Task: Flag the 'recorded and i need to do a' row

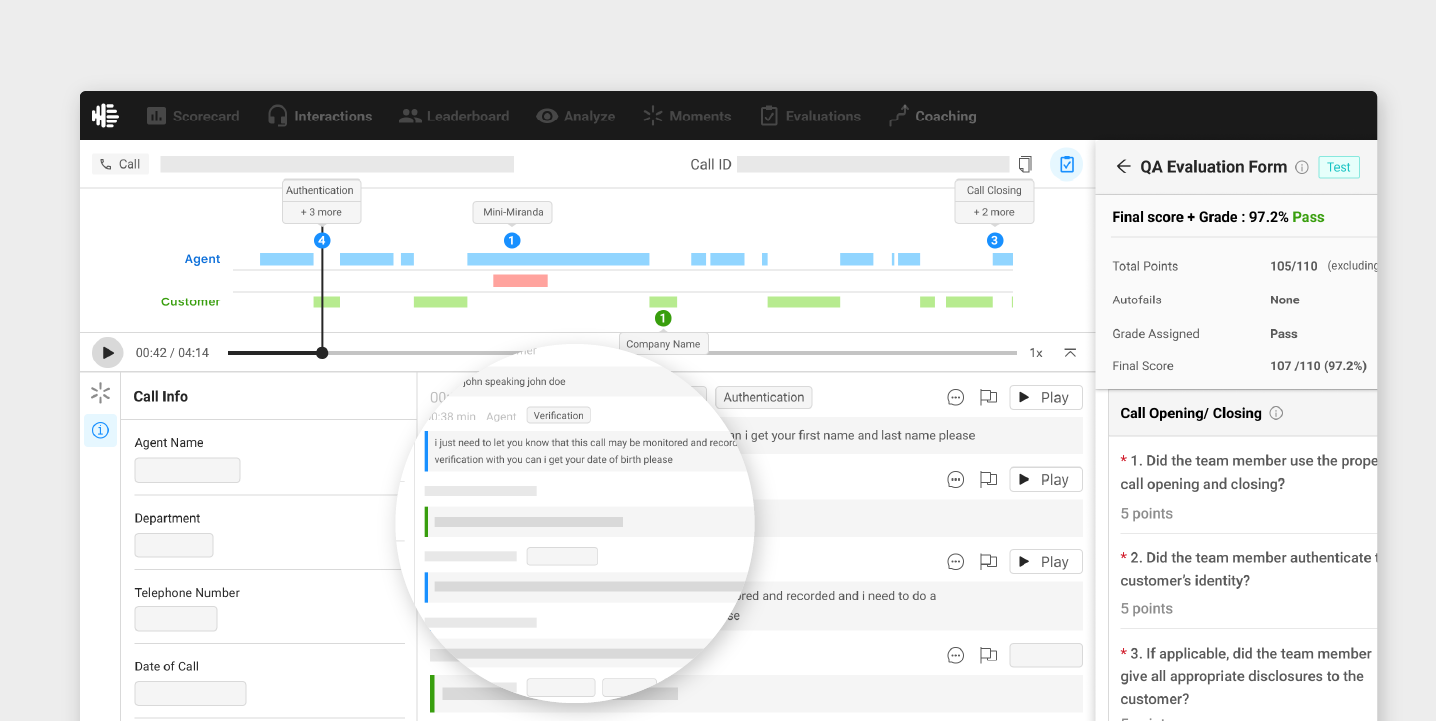Action: tap(989, 562)
